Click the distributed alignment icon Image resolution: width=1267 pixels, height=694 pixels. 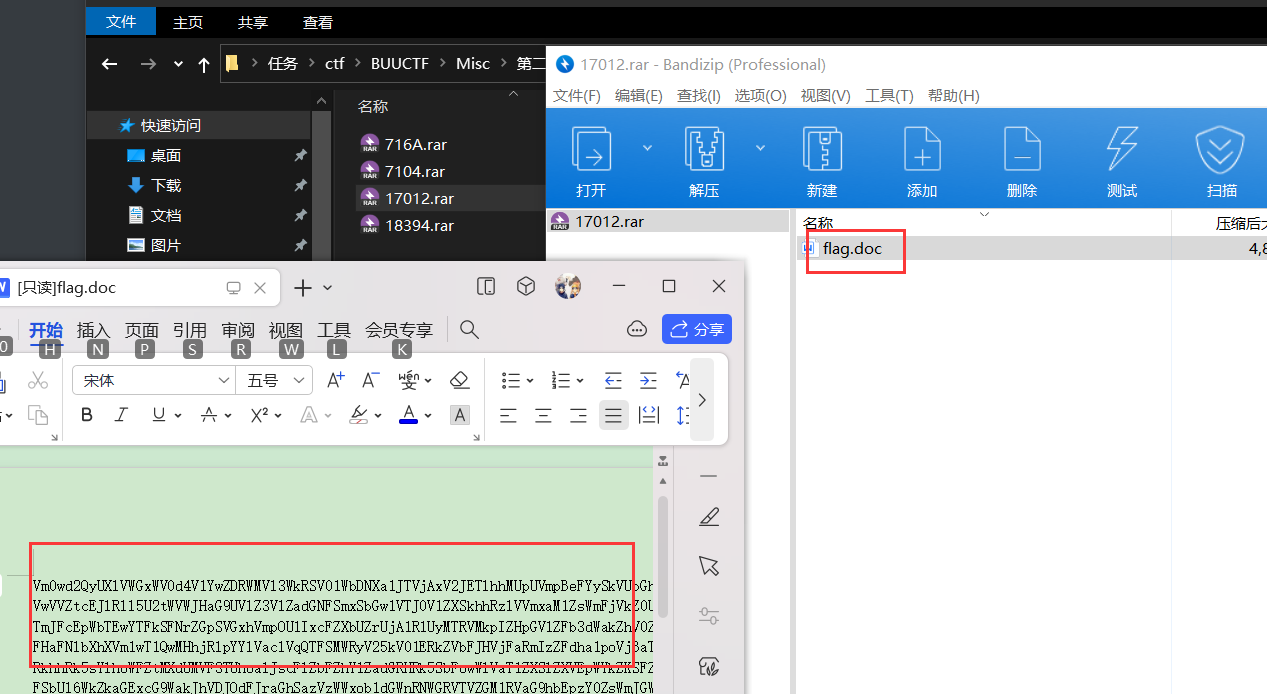click(648, 415)
